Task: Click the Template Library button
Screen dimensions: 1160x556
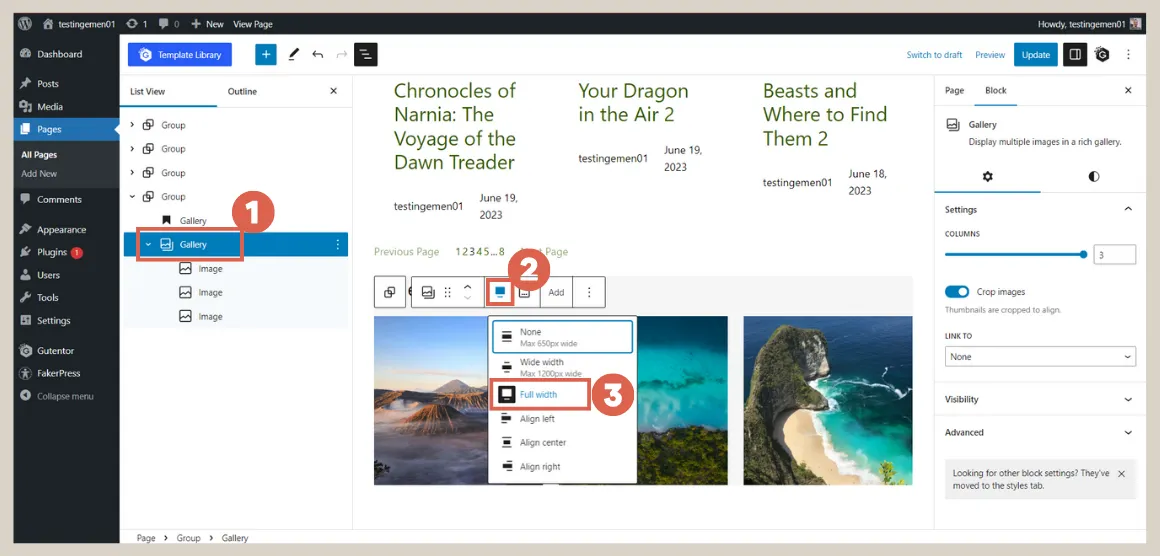Action: point(180,55)
